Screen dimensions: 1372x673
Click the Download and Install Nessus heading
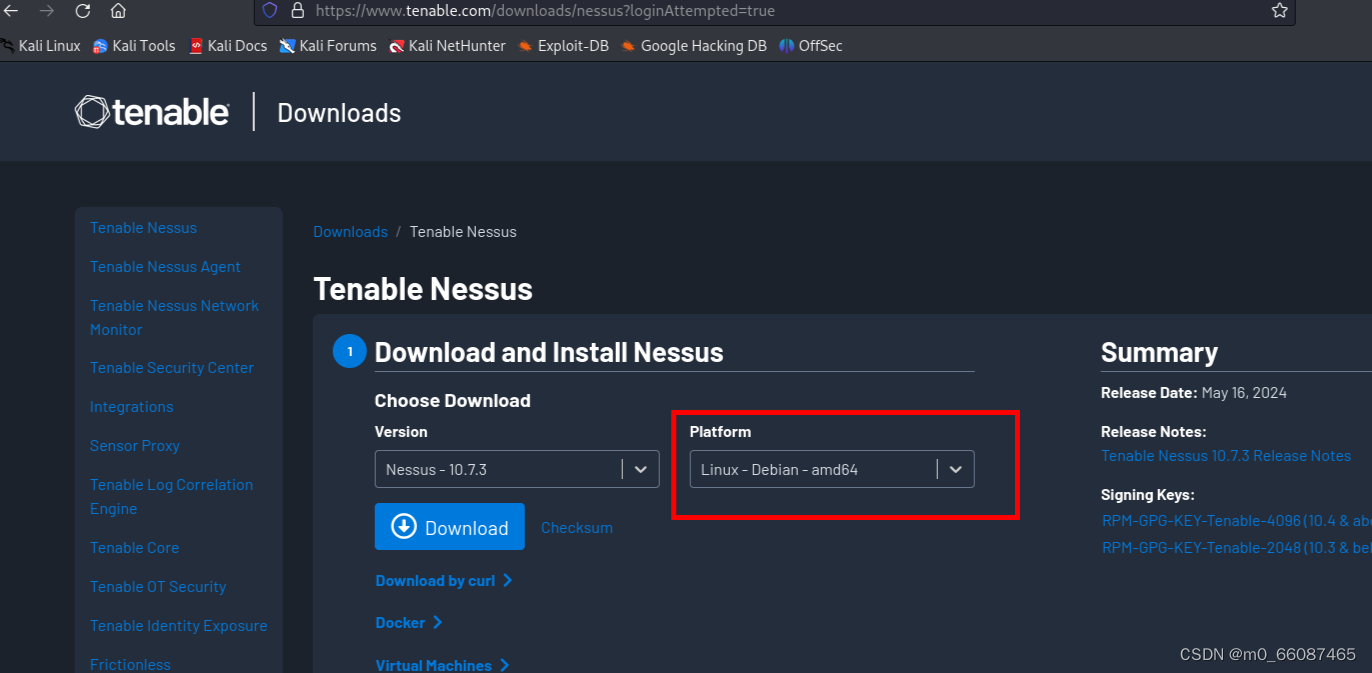[549, 352]
